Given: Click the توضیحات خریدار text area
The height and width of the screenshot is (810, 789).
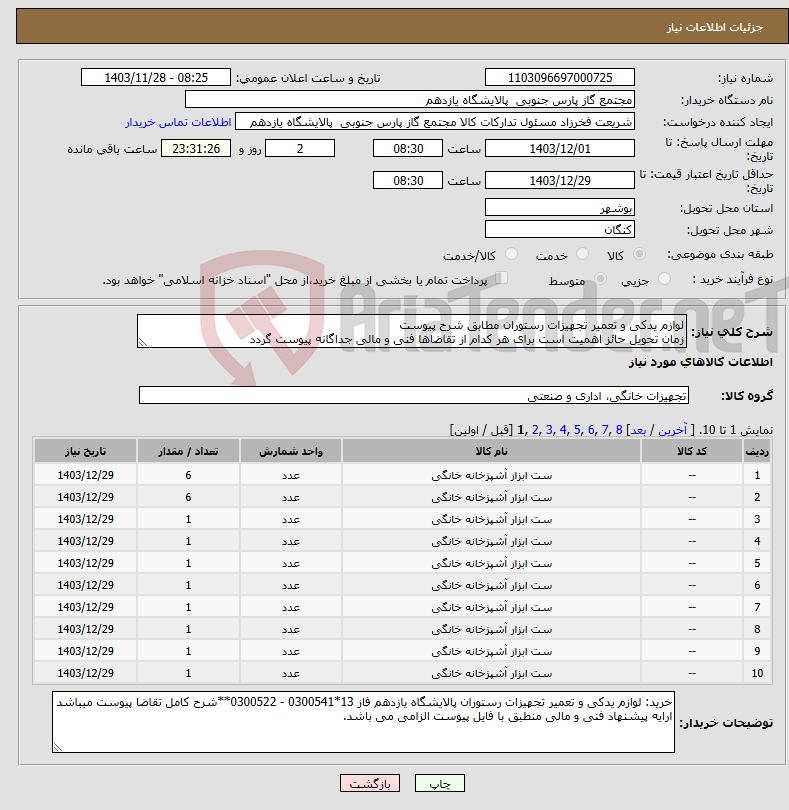Looking at the screenshot, I should [x=363, y=722].
